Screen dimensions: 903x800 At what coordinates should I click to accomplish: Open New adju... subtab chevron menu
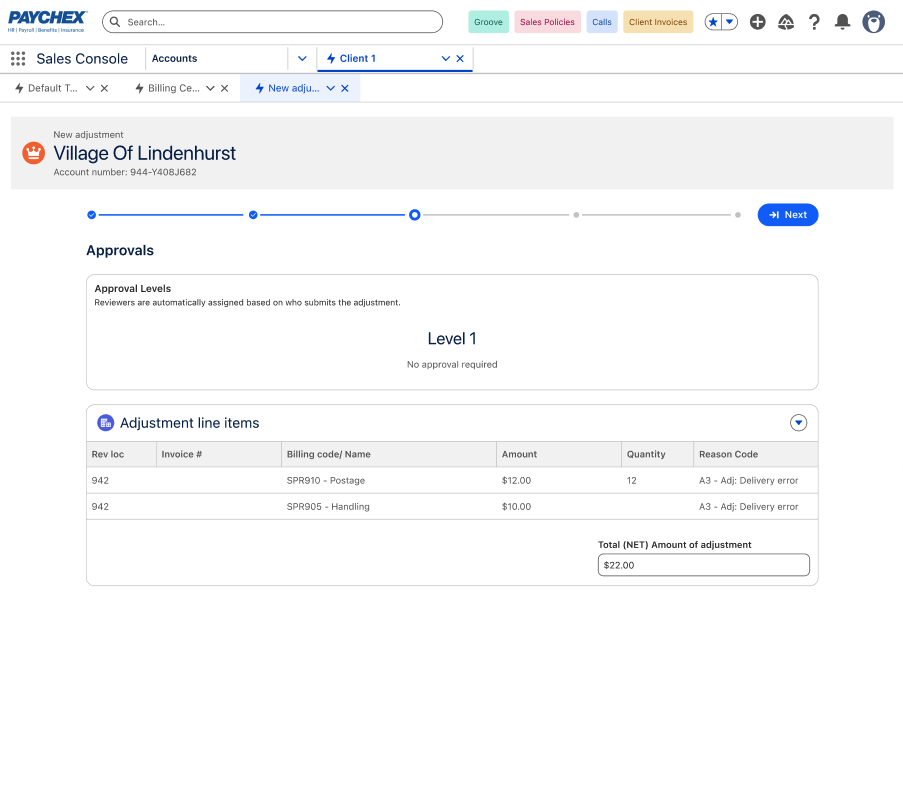[x=331, y=88]
